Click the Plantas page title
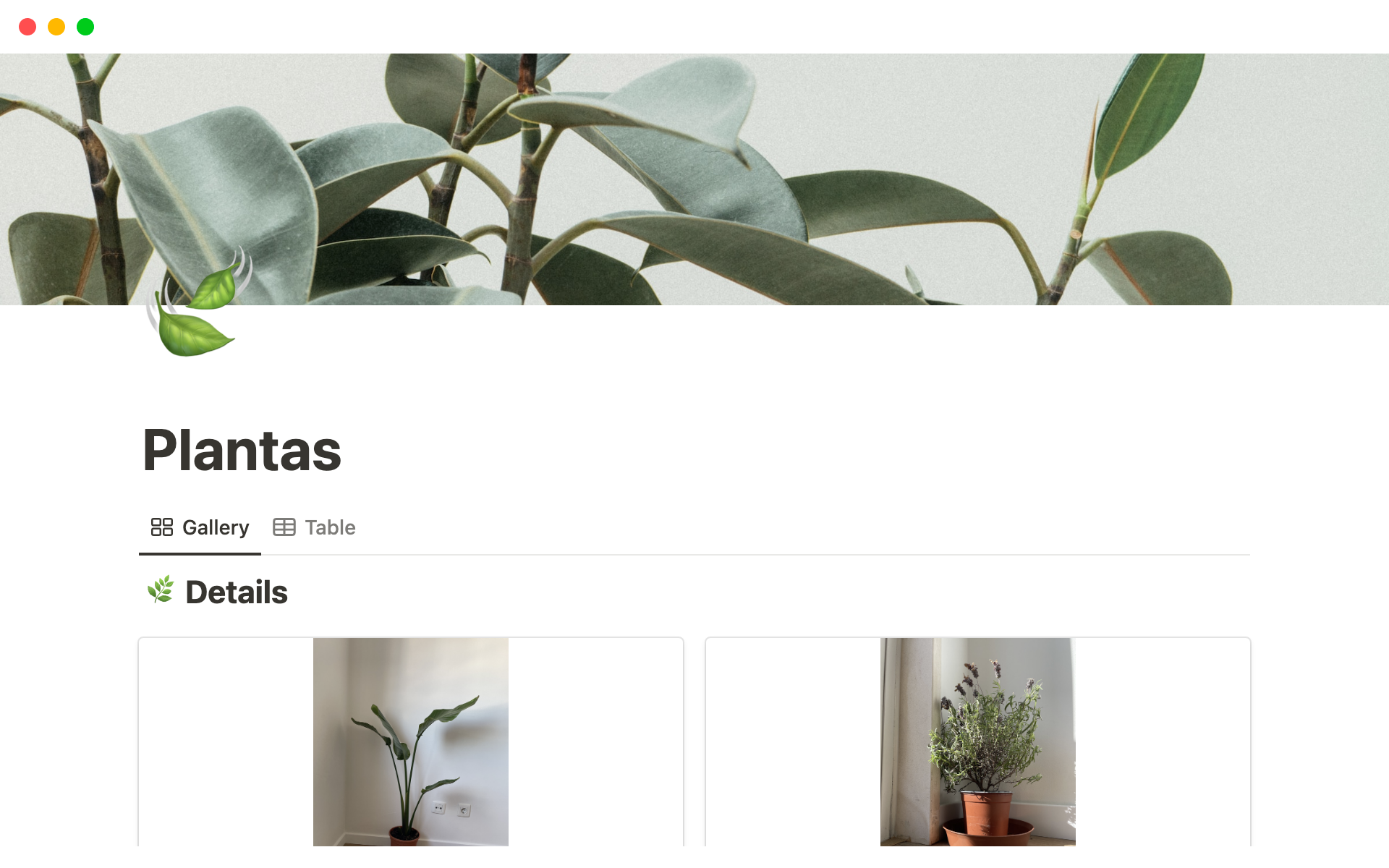The height and width of the screenshot is (868, 1389). (x=242, y=450)
